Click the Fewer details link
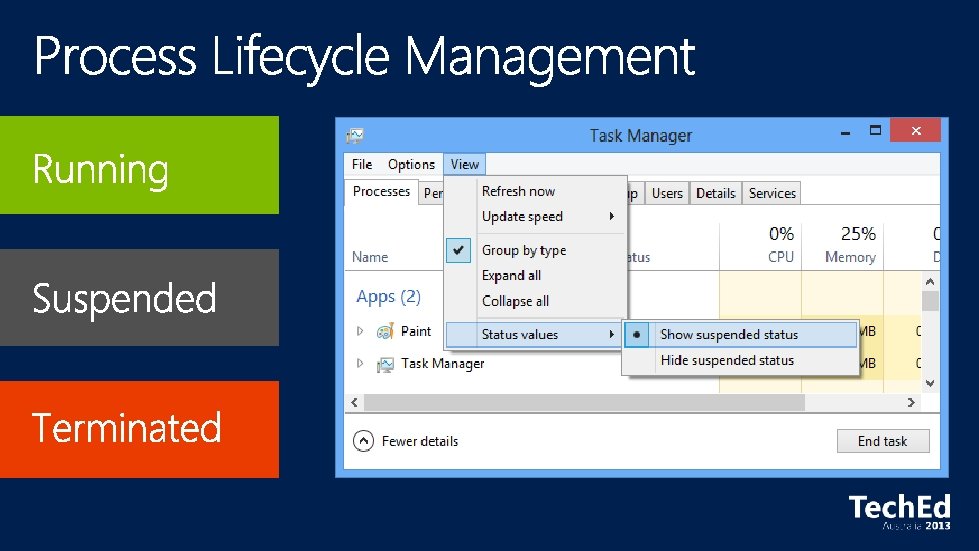This screenshot has width=979, height=551. (420, 441)
